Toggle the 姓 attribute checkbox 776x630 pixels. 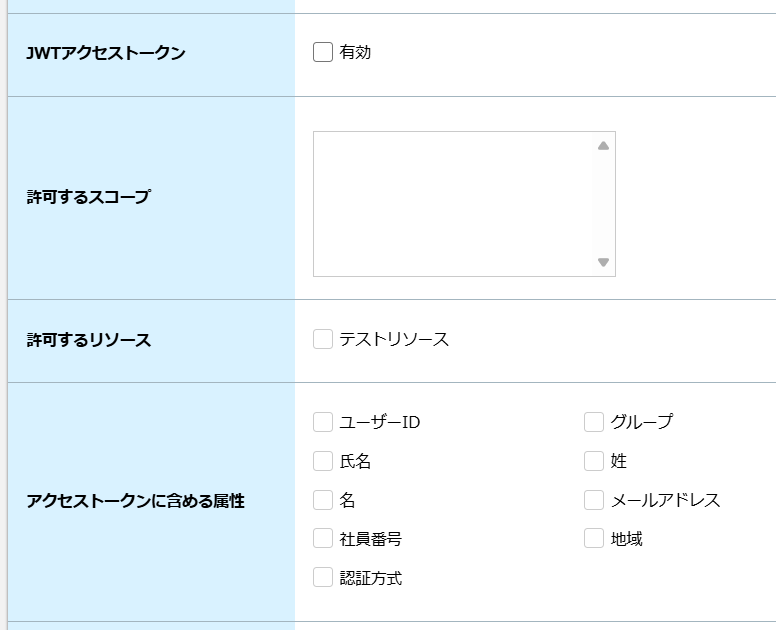(594, 461)
